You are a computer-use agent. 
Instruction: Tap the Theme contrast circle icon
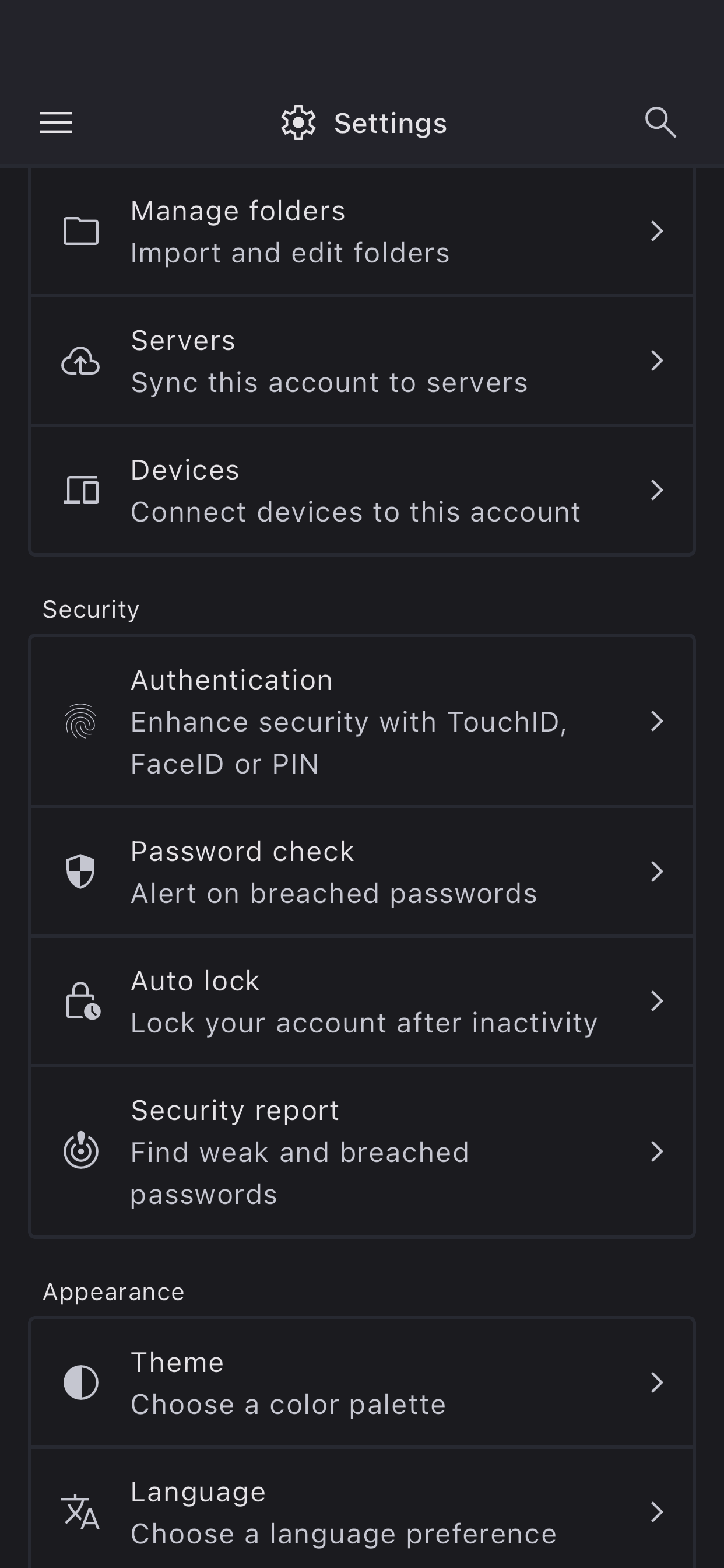click(x=81, y=1382)
